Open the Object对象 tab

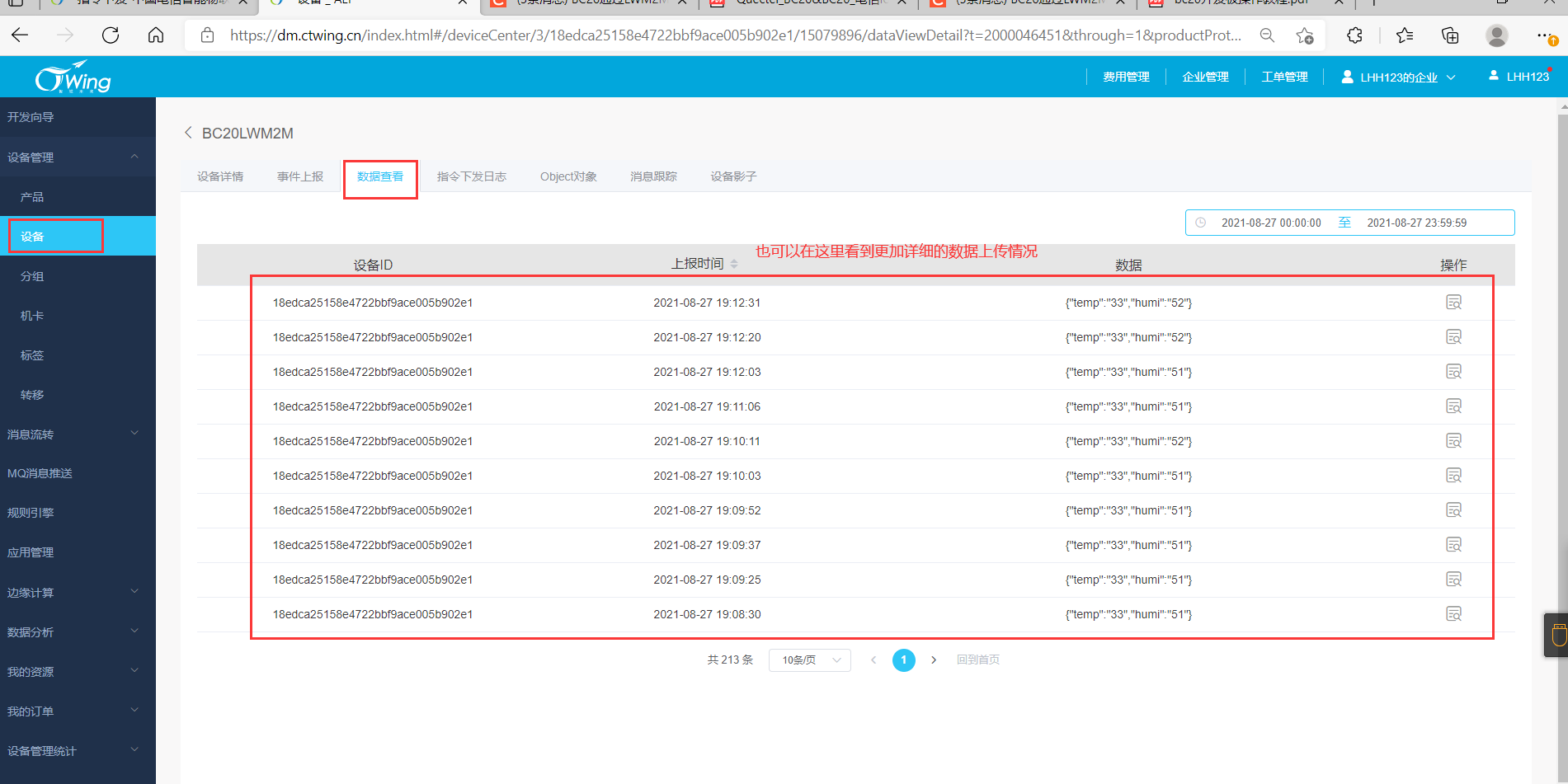[x=568, y=176]
